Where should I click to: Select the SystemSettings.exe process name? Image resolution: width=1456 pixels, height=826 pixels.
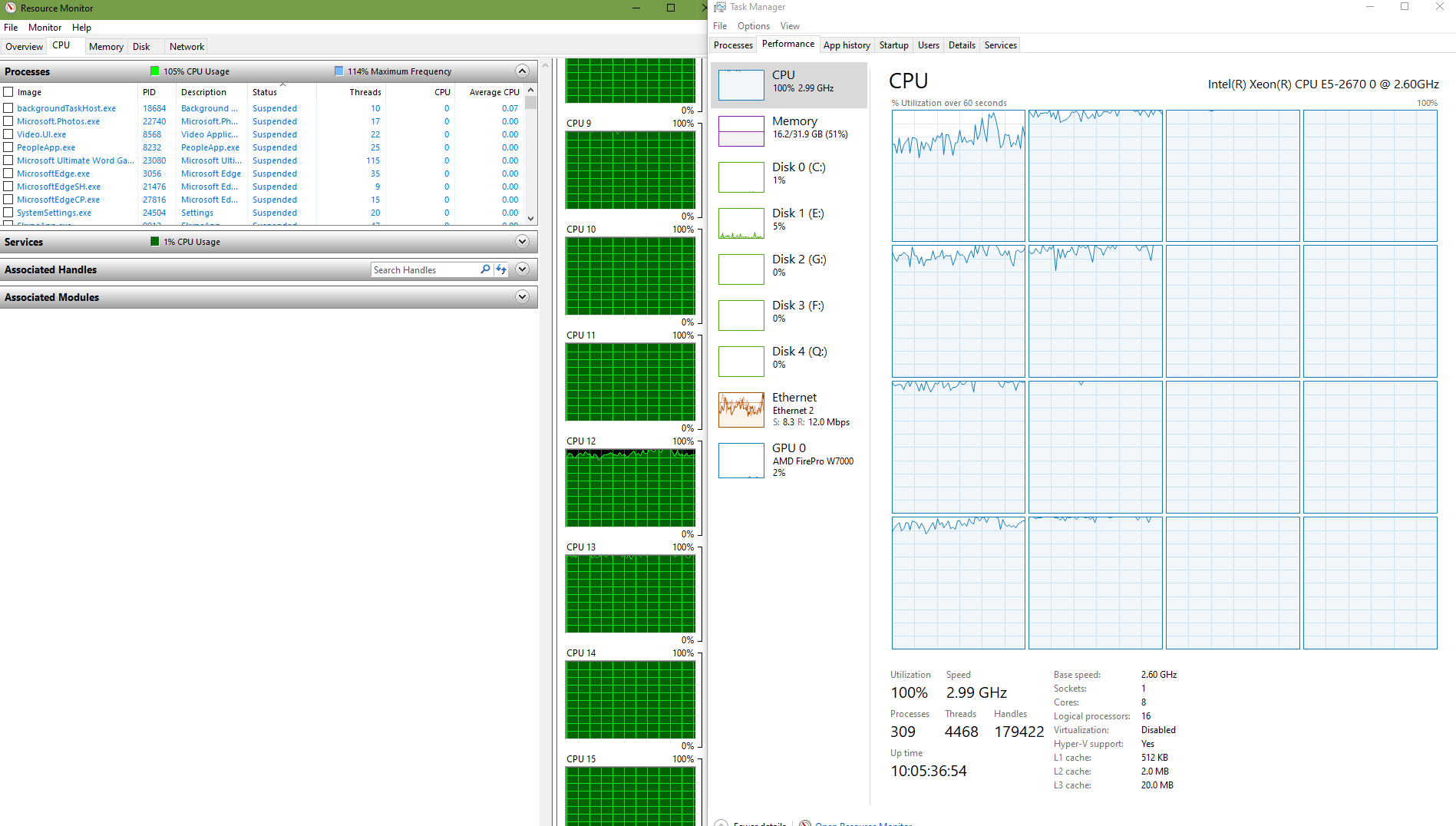(54, 213)
